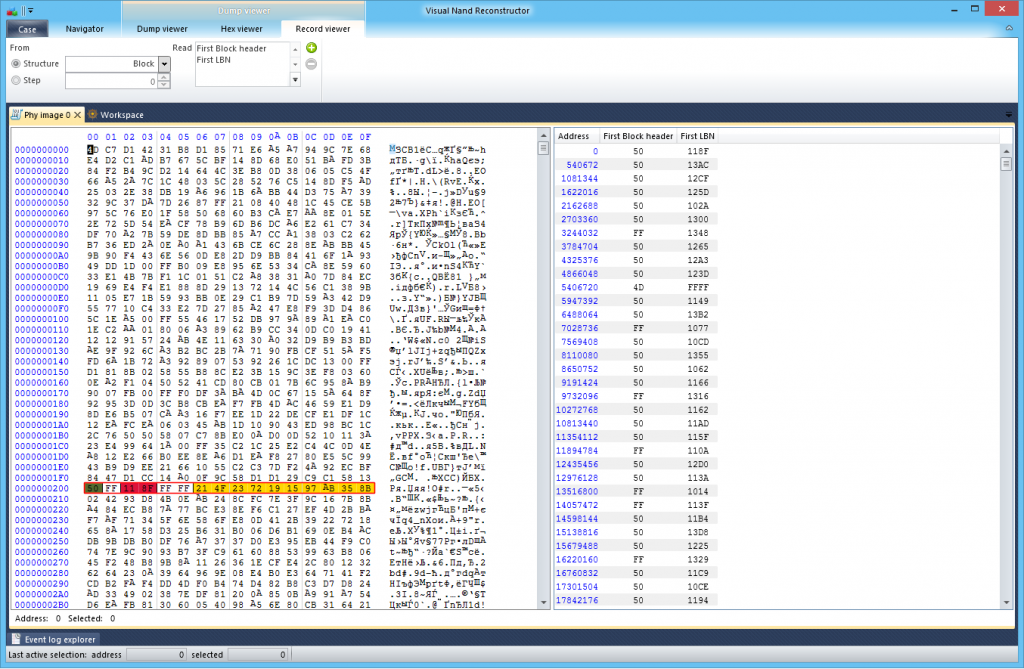Open record address 17842176

577,600
